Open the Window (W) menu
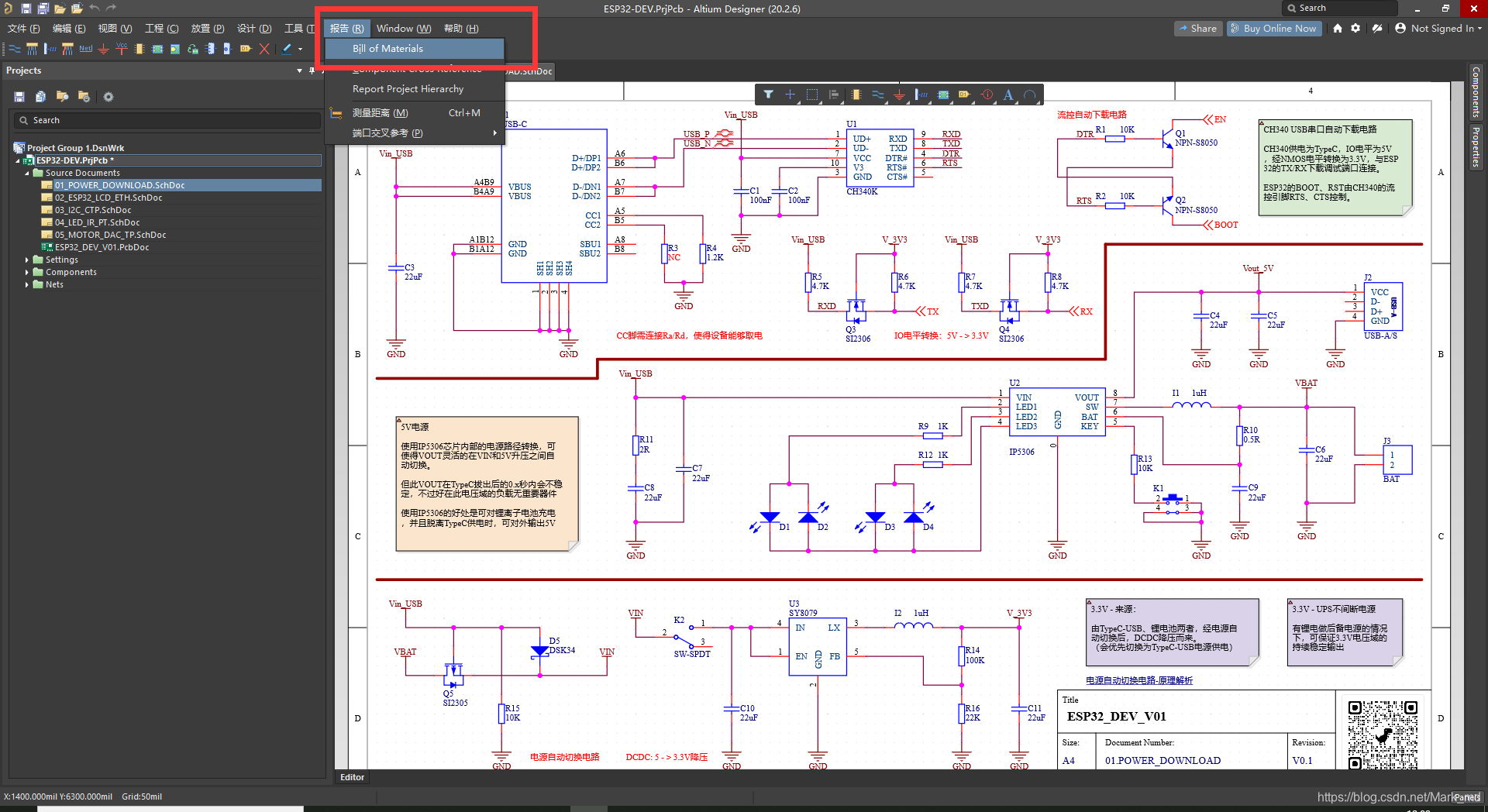 pos(404,28)
